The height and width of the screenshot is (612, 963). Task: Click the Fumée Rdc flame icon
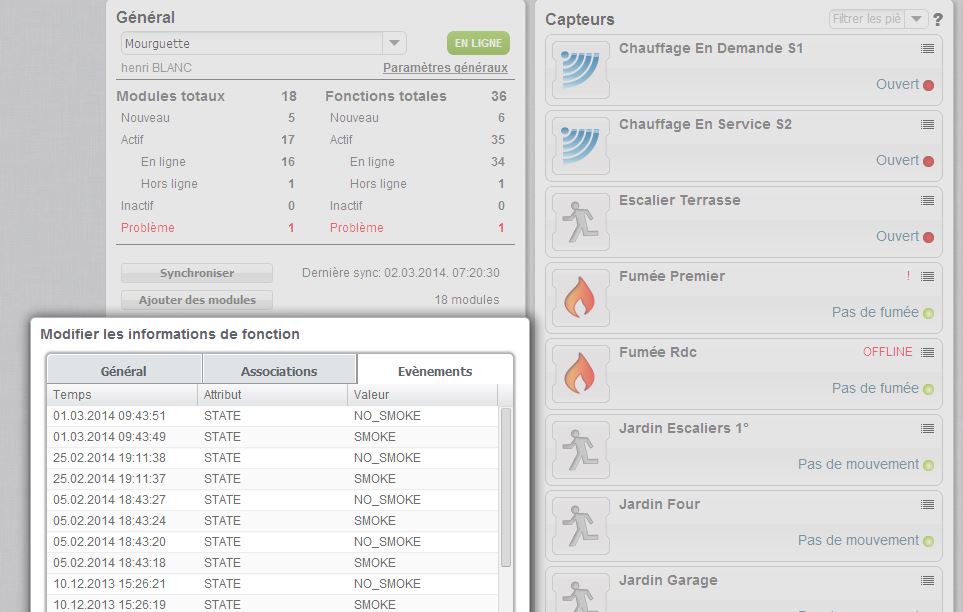[580, 374]
